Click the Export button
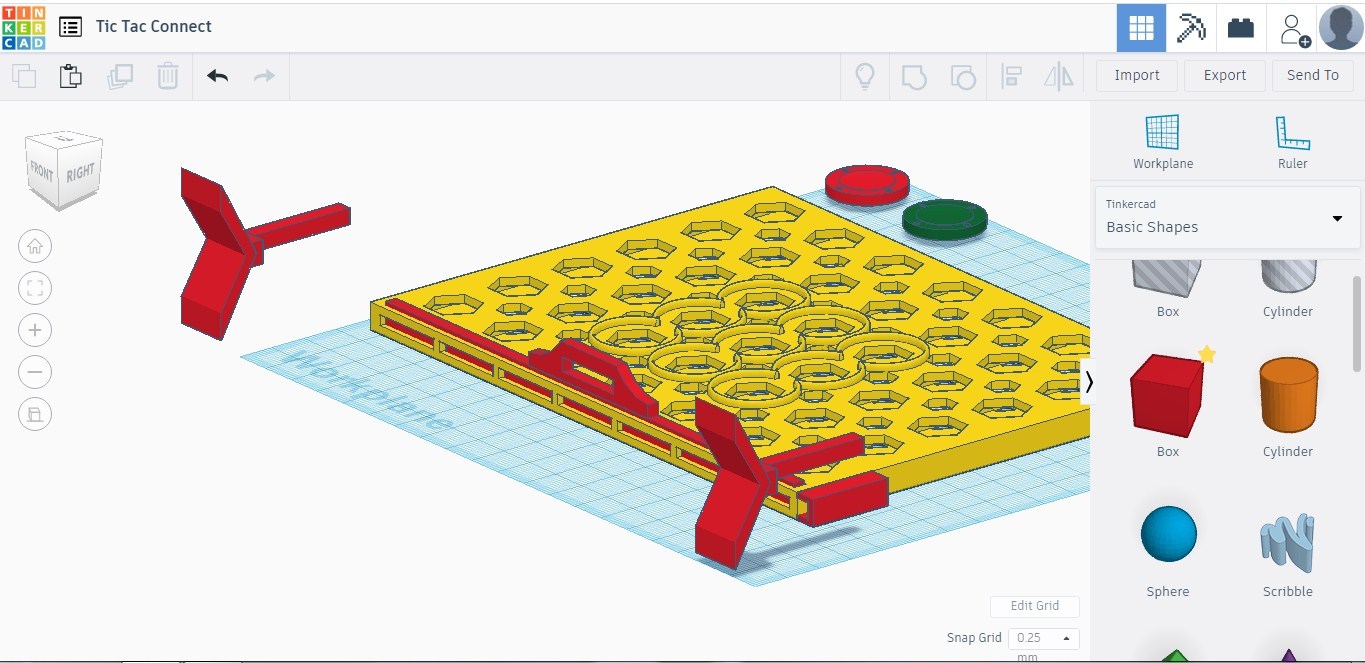The image size is (1365, 663). [x=1225, y=75]
